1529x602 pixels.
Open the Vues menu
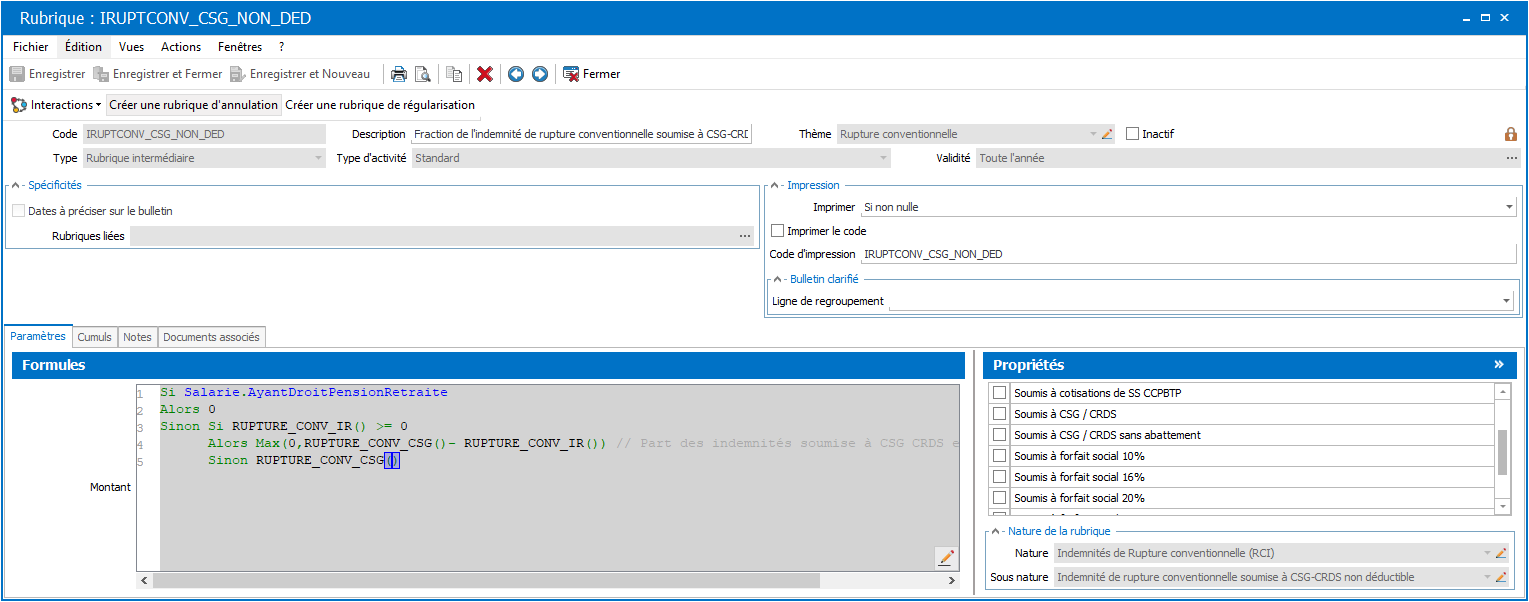pyautogui.click(x=131, y=47)
